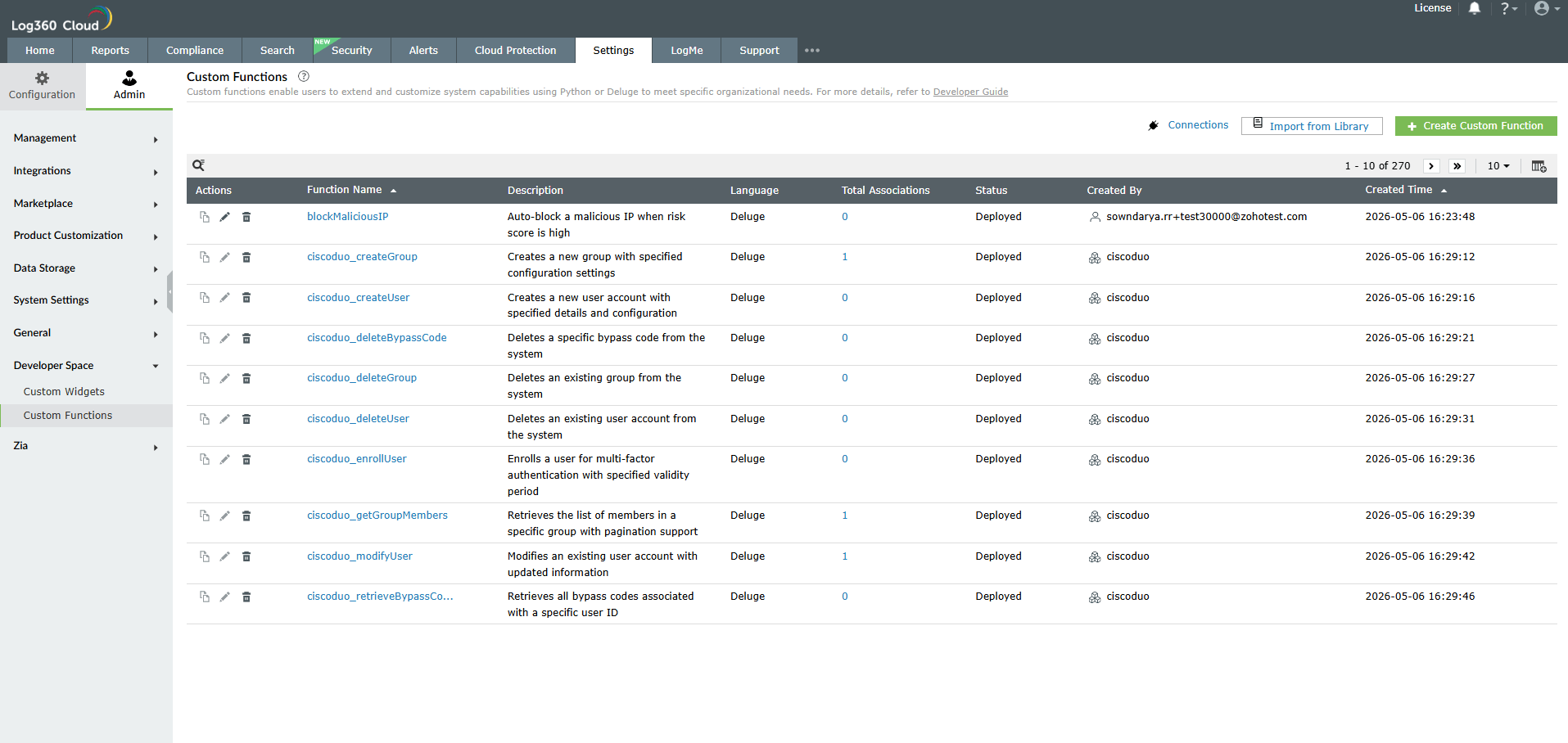
Task: Open the Security tab
Action: pyautogui.click(x=352, y=50)
